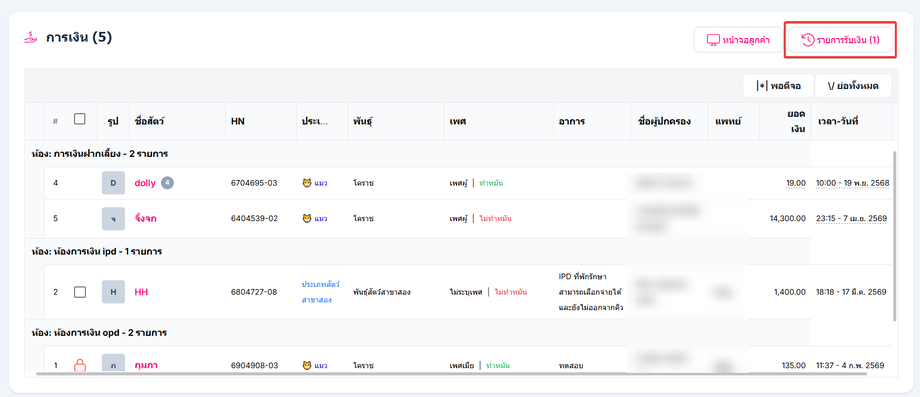
Task: Click the date 11:37 - 4 ก.พ. 2569
Action: [x=850, y=365]
